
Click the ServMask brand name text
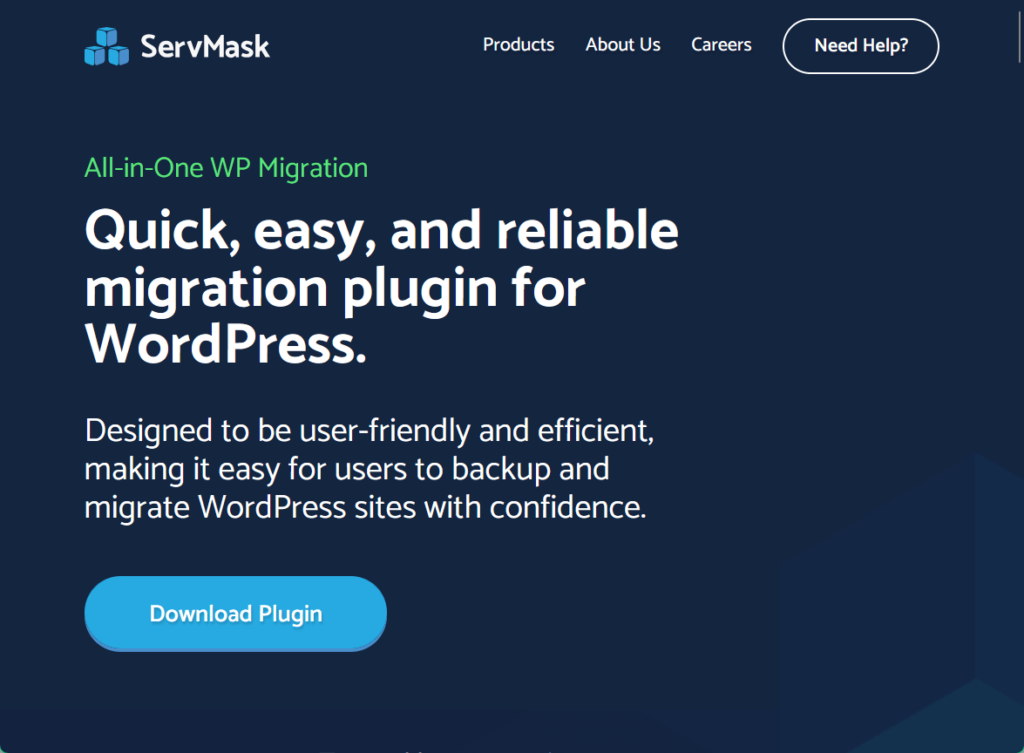[205, 46]
